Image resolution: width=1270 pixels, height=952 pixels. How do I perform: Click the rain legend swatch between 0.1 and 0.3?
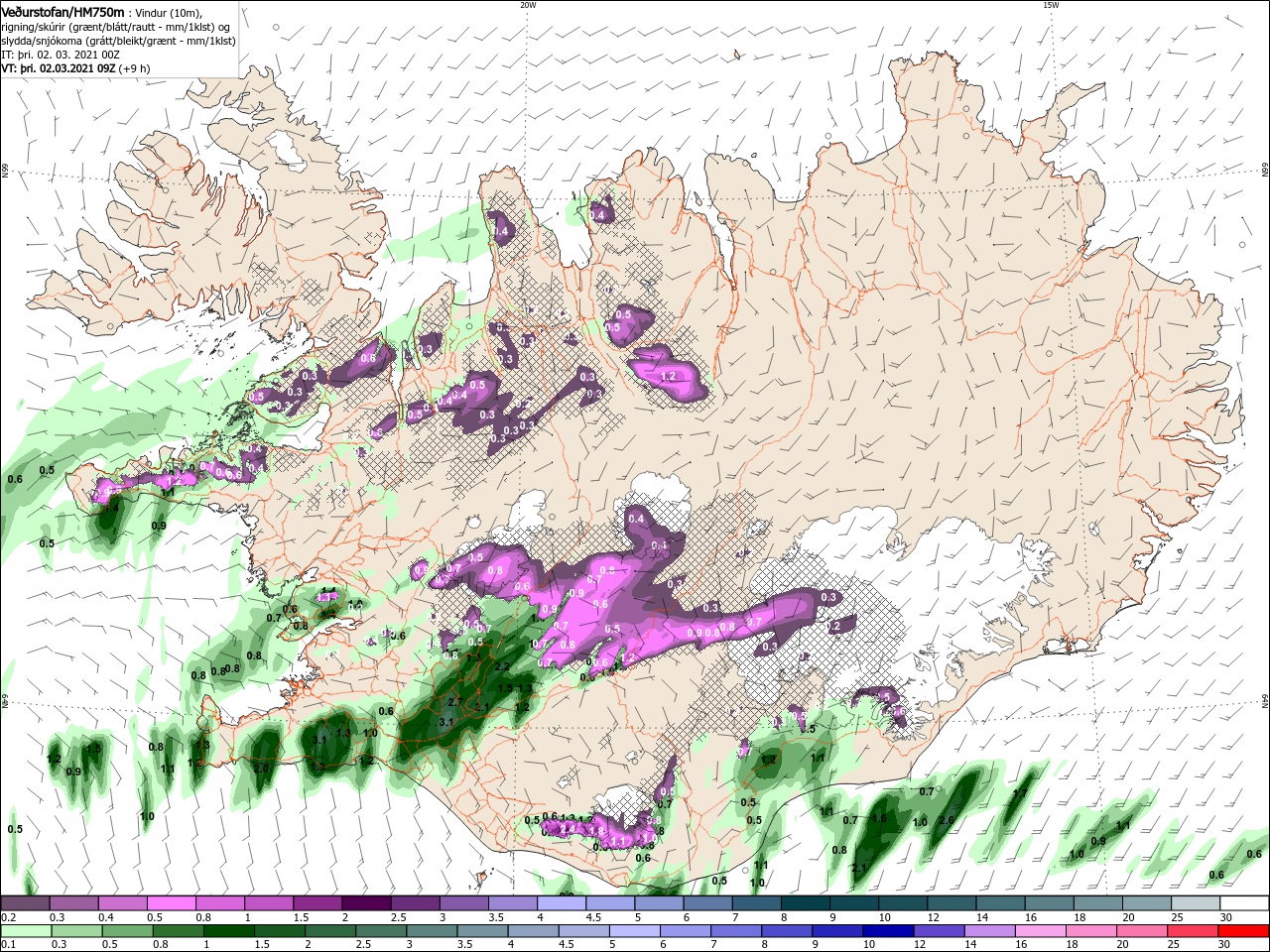click(24, 931)
